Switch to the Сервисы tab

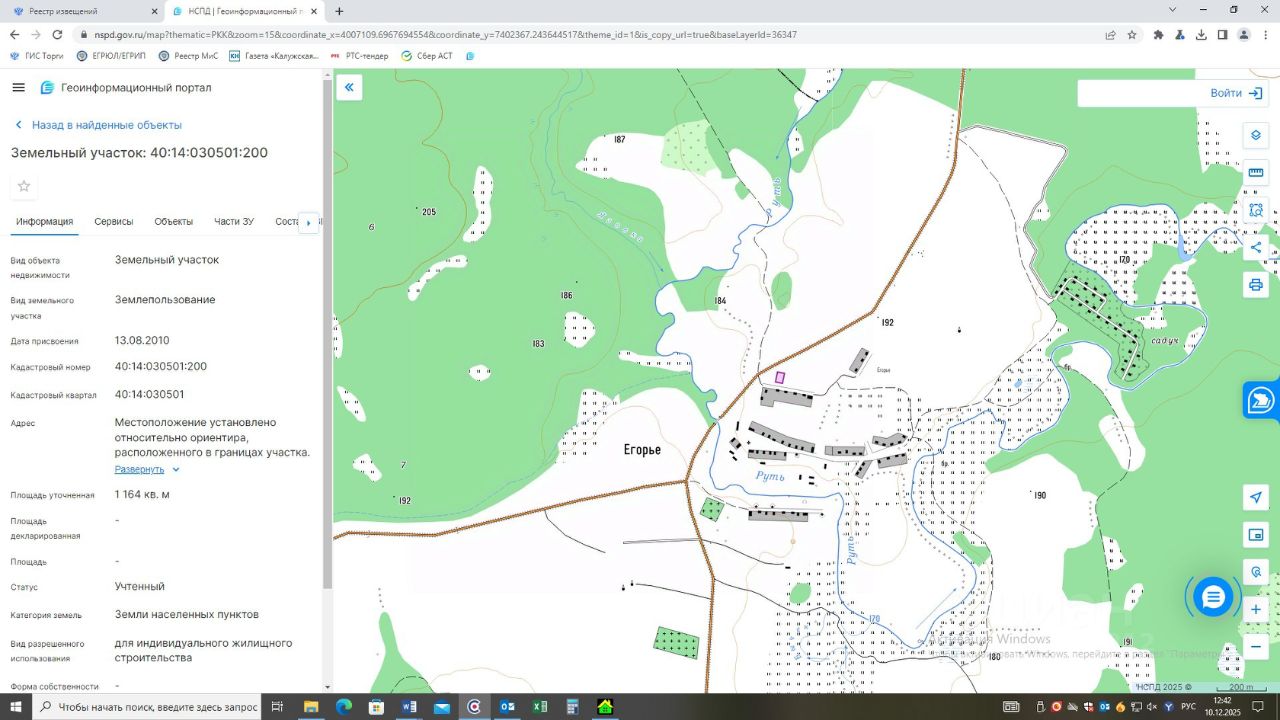pyautogui.click(x=114, y=221)
